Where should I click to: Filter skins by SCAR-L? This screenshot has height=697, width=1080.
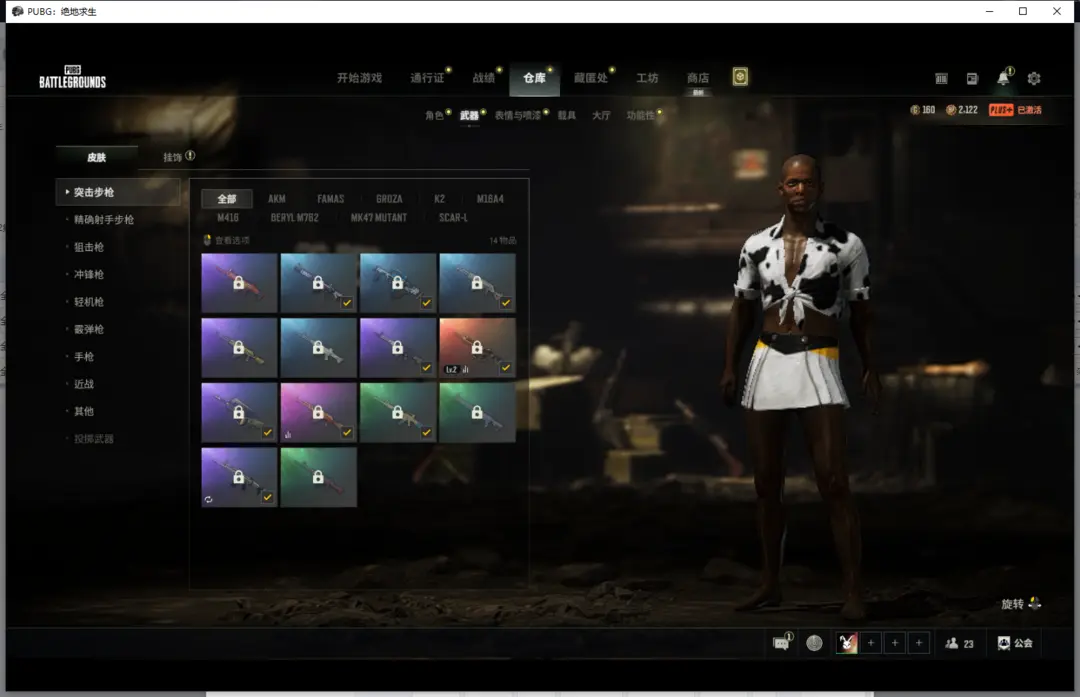[453, 218]
